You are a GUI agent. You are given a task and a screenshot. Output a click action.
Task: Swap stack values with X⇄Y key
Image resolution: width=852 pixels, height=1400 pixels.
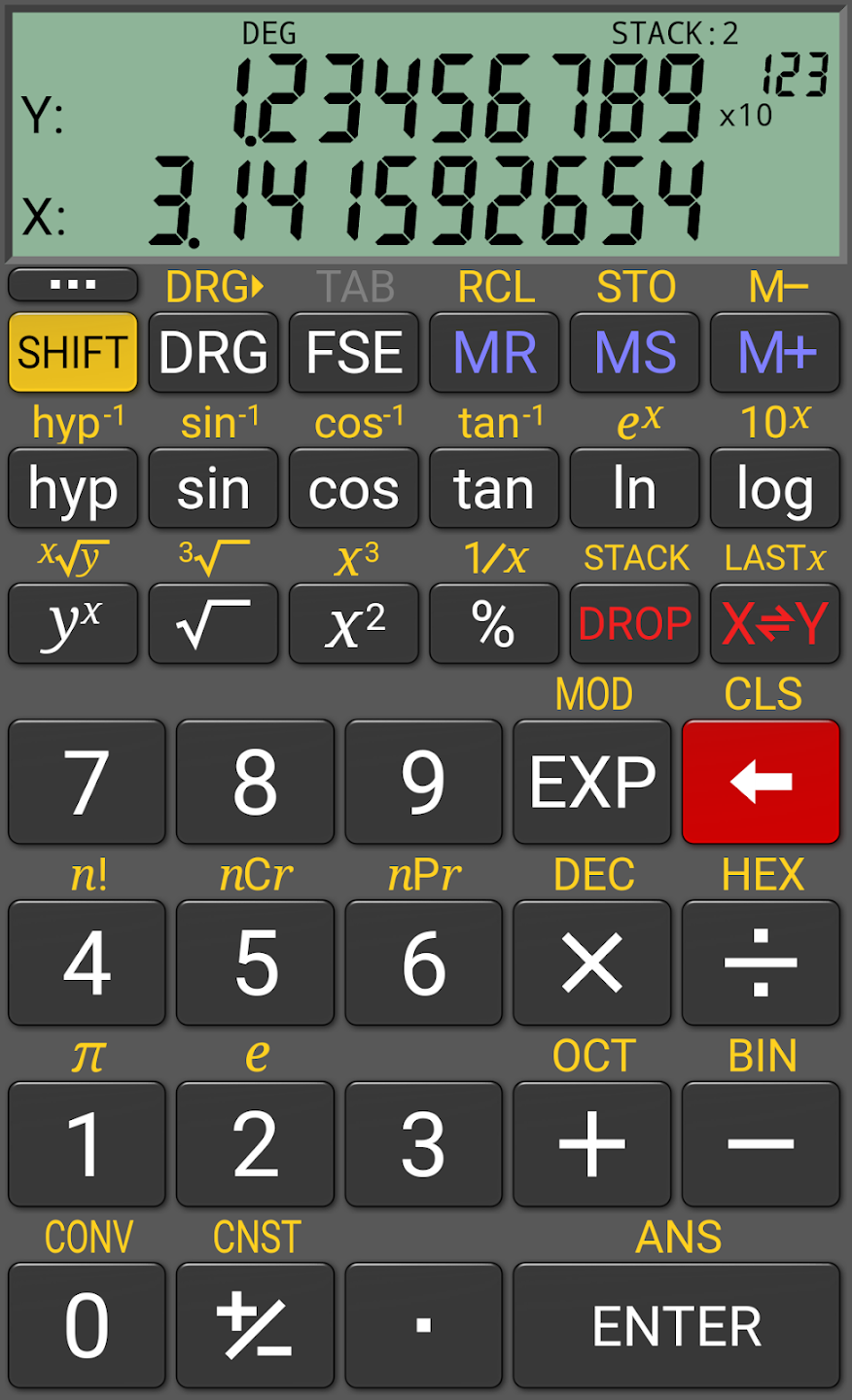[x=775, y=623]
